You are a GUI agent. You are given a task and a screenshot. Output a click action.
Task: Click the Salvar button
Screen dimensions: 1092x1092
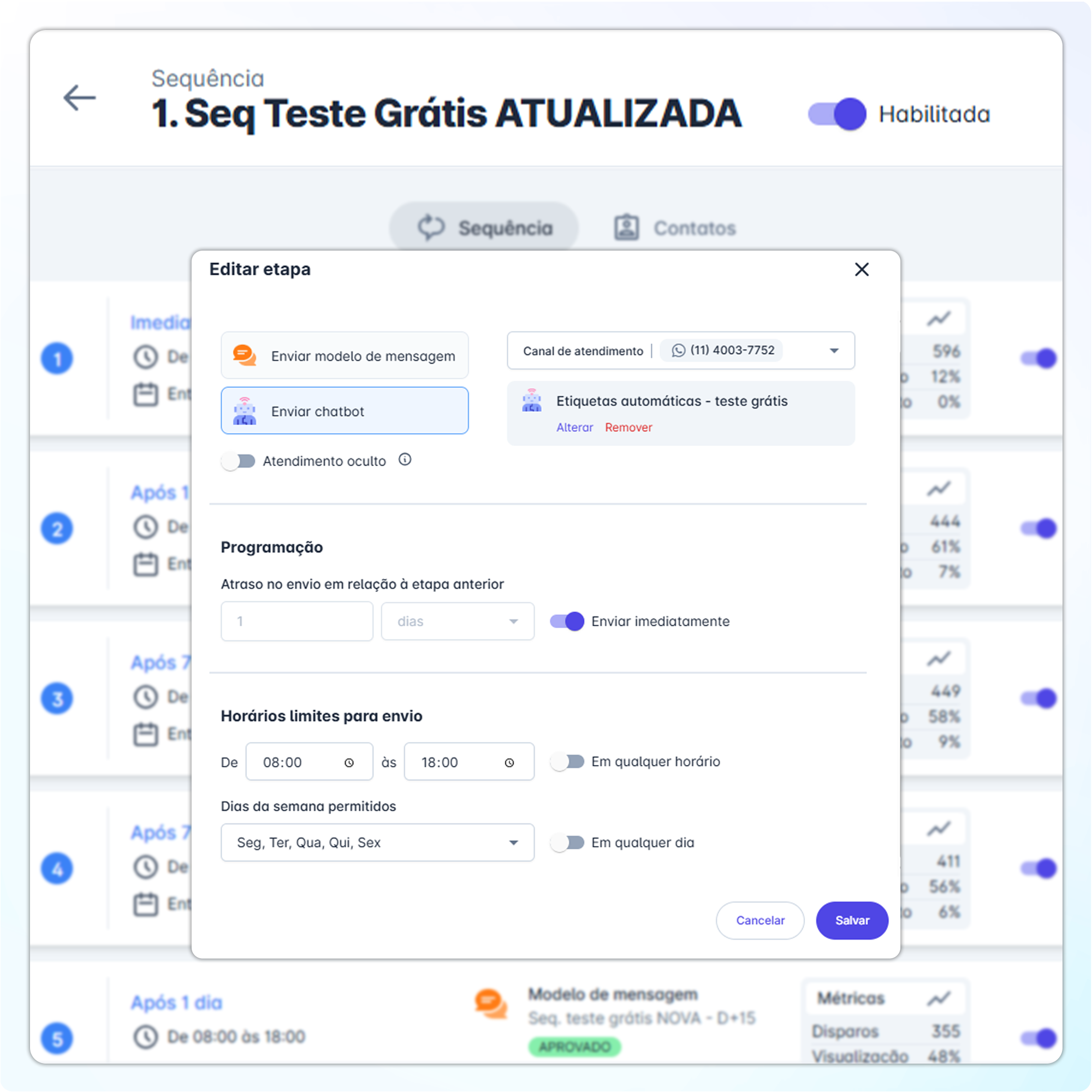[852, 920]
